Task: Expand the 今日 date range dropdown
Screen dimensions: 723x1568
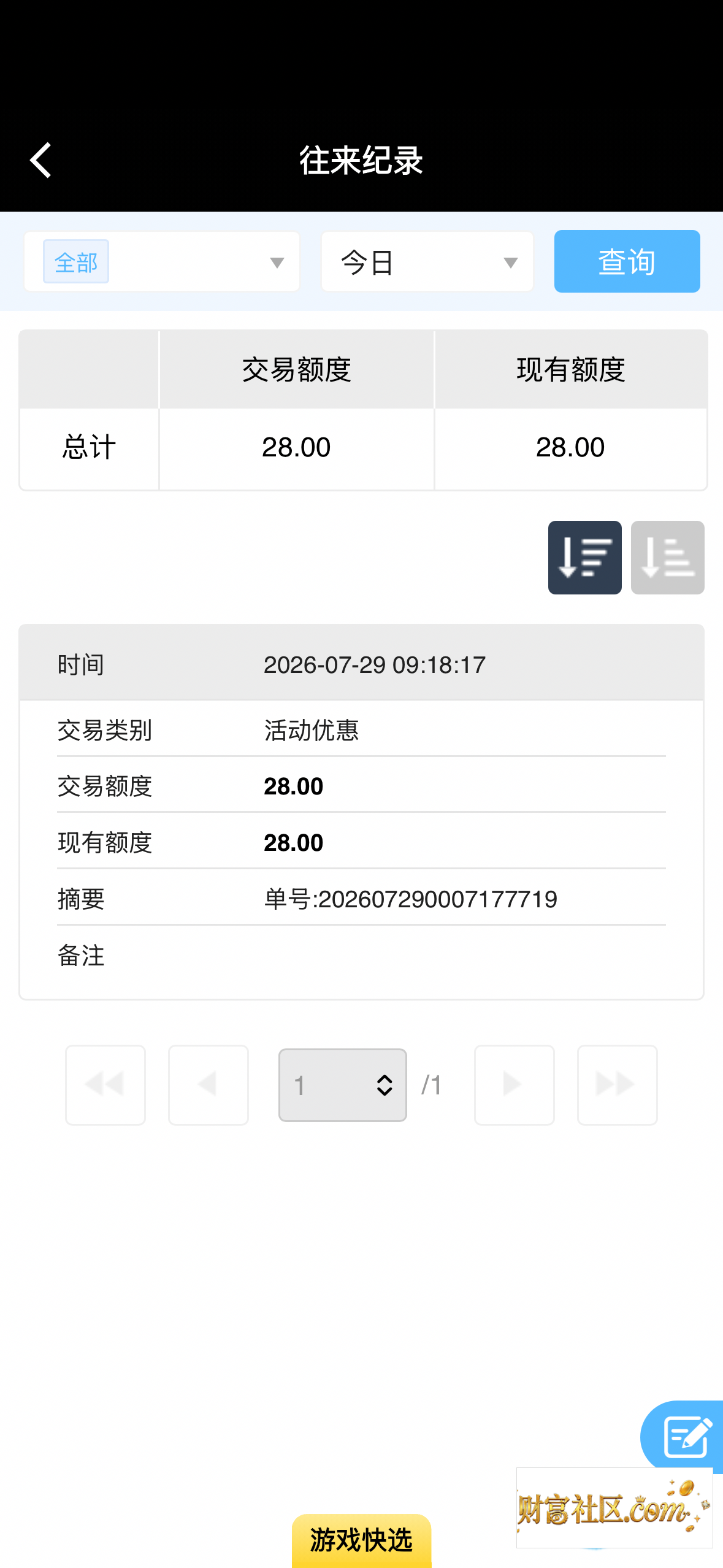Action: click(x=427, y=262)
